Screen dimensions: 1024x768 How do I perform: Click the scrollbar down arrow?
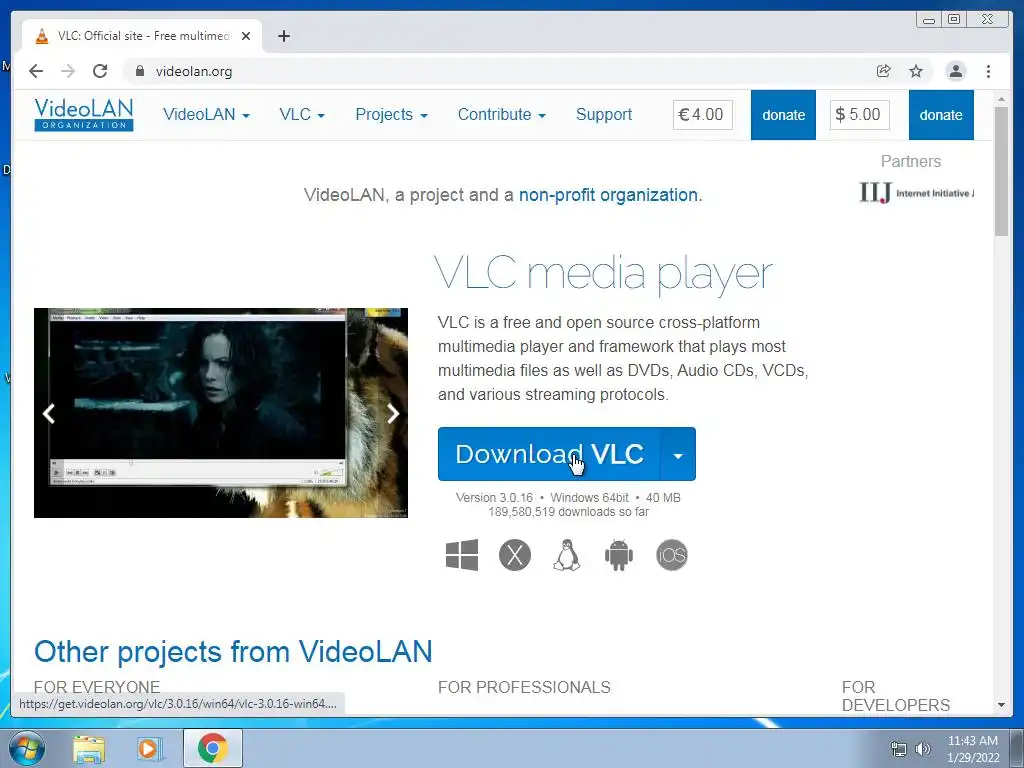click(x=1001, y=705)
